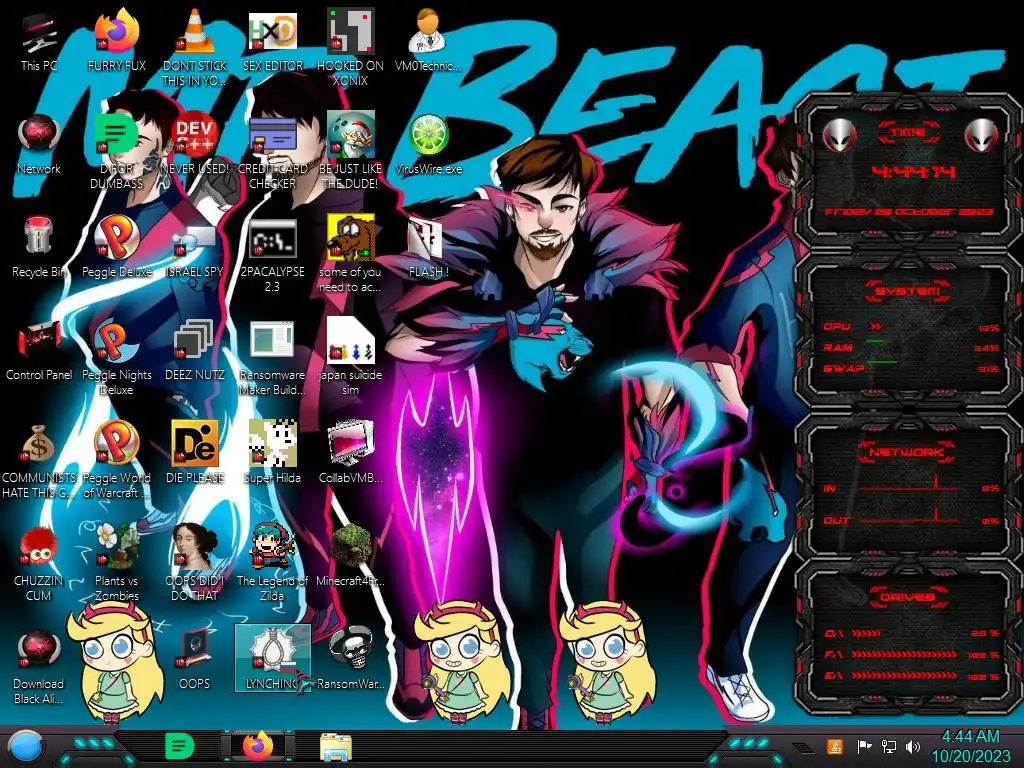The image size is (1024, 768).
Task: Launch the Plants vs Zombies shortcut
Action: pyautogui.click(x=116, y=562)
